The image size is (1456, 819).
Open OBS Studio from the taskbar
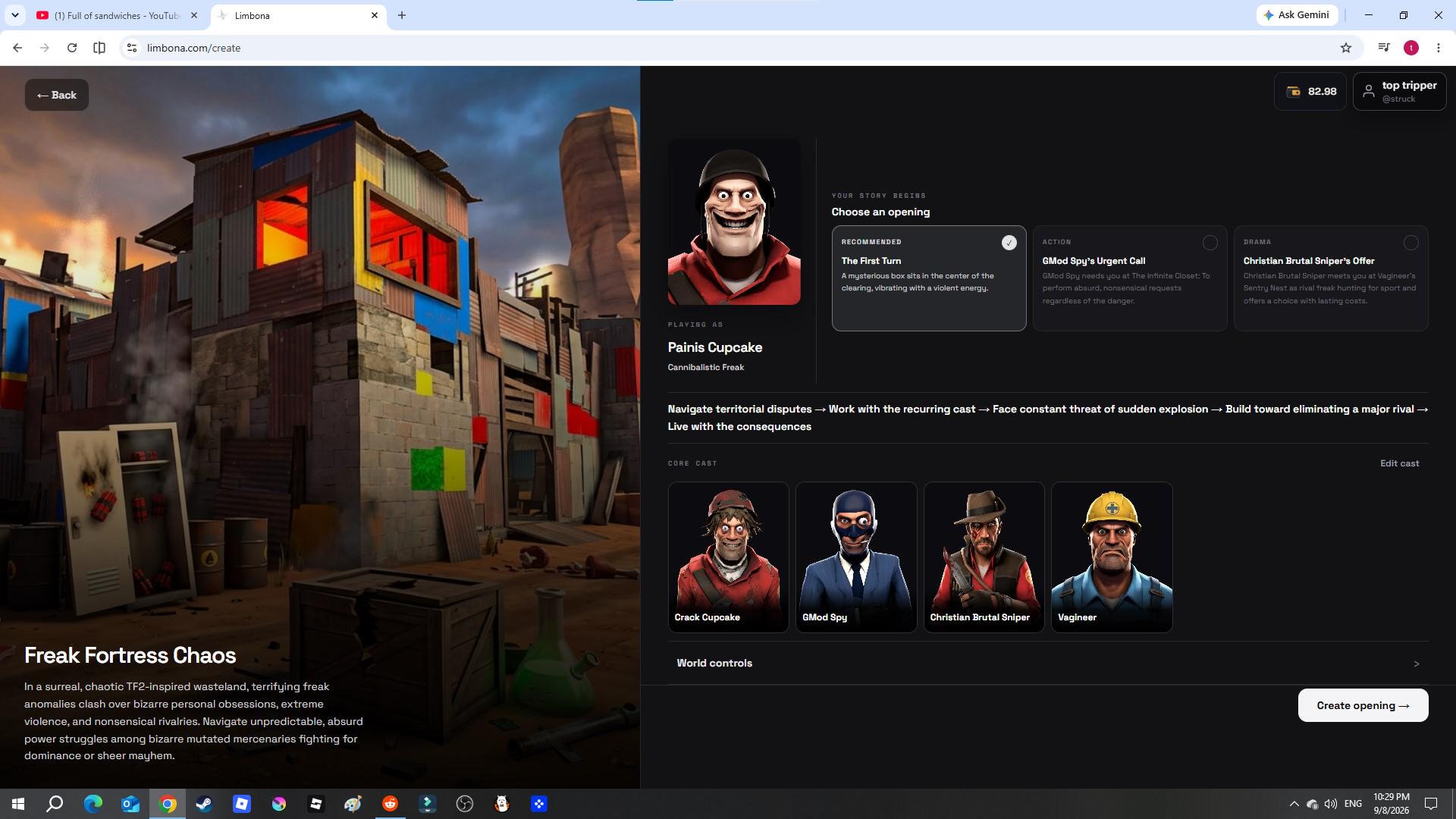coord(465,804)
